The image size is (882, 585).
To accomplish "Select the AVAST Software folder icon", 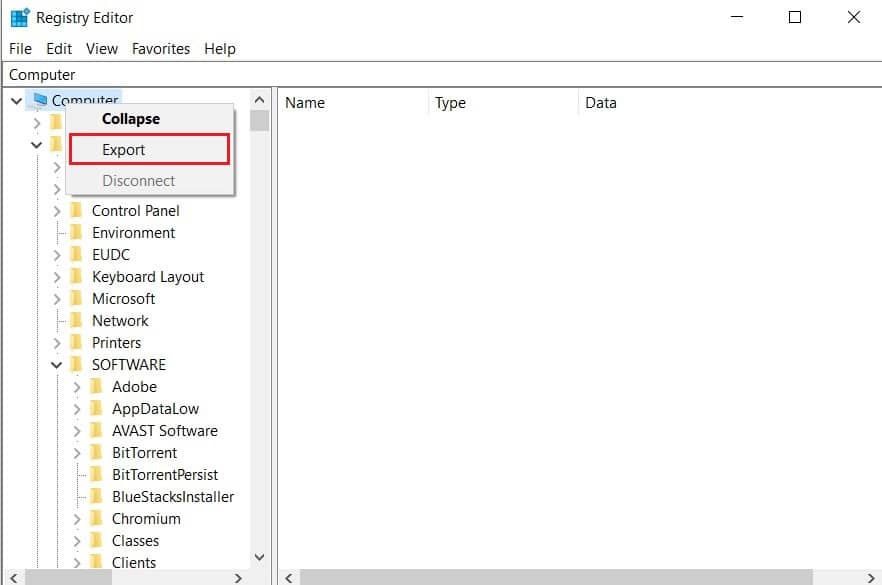I will click(x=96, y=431).
